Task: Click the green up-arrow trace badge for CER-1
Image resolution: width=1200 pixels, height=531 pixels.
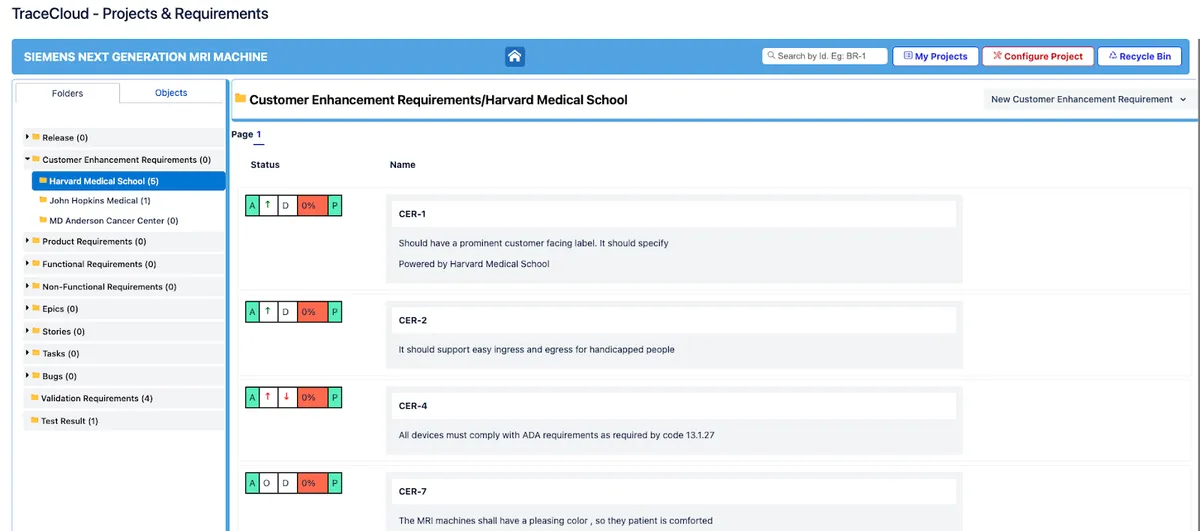Action: [267, 205]
